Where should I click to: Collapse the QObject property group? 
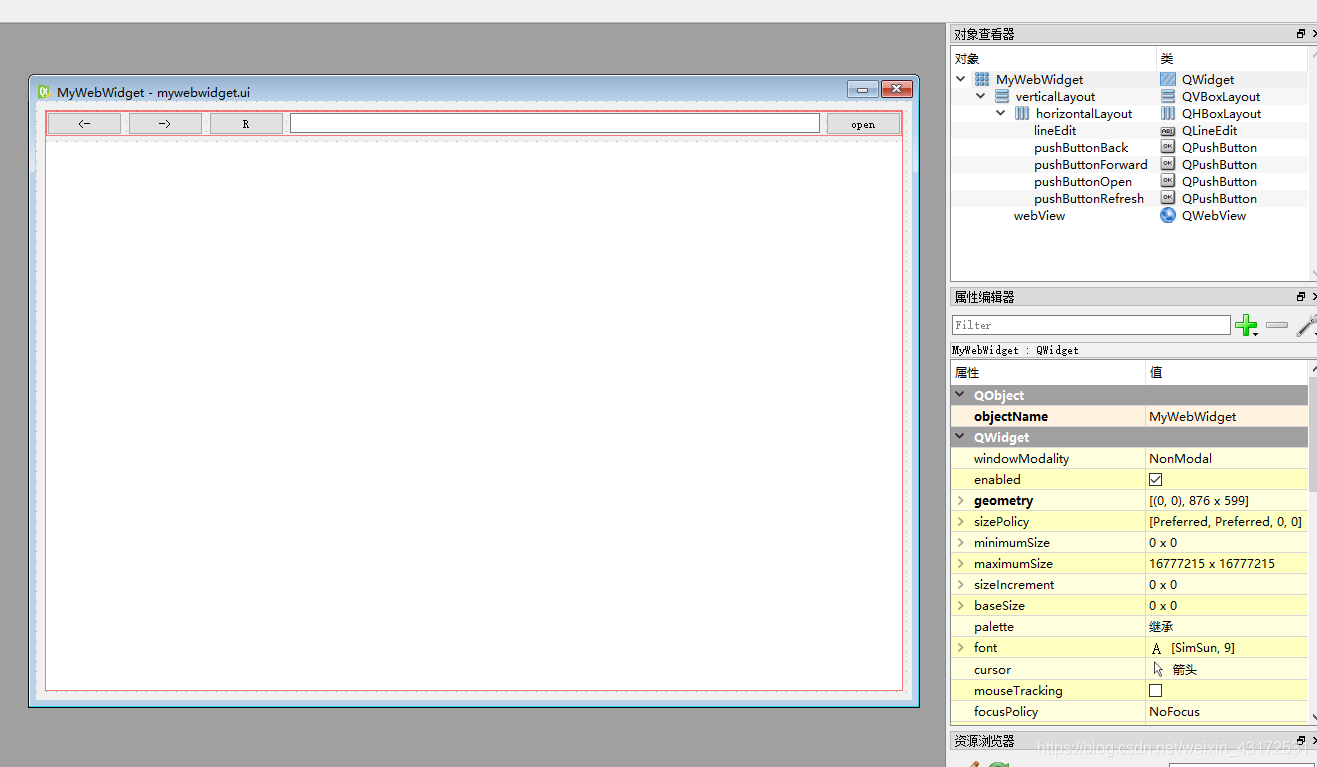961,395
